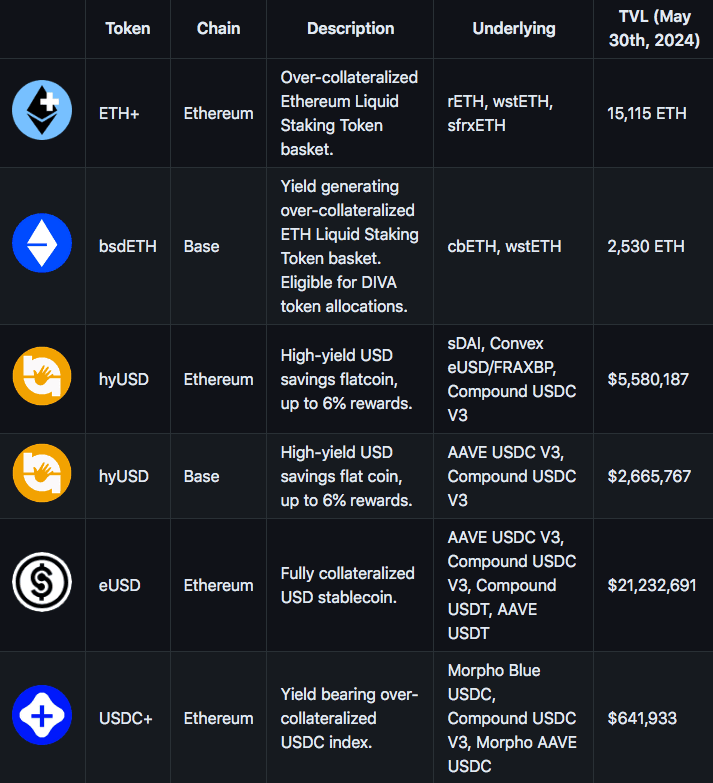This screenshot has height=783, width=713.
Task: Click the ETH+ token name
Action: tap(120, 114)
